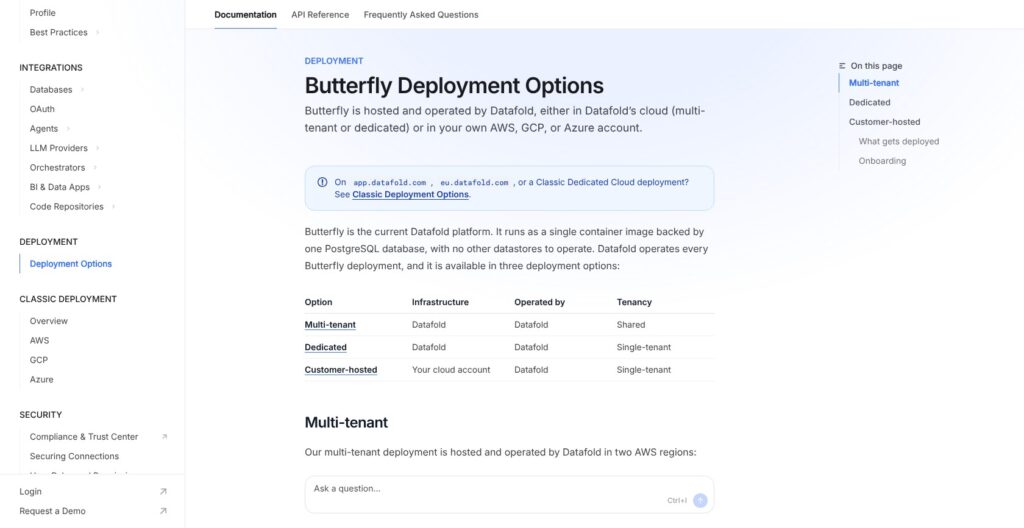Follow the Classic Deployment Options link
Screen dimensions: 1024x528
coord(410,195)
